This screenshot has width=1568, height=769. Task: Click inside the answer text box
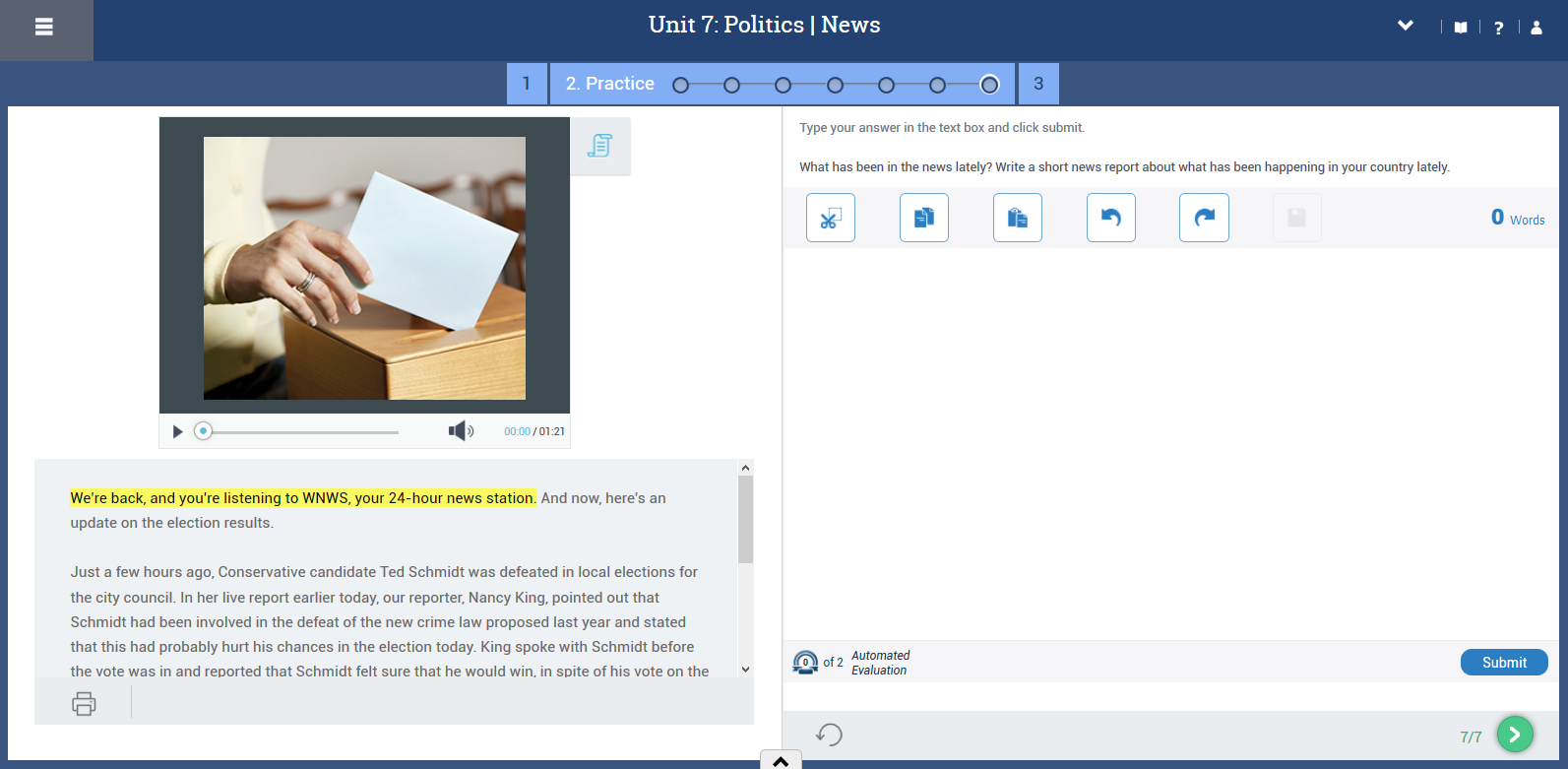pyautogui.click(x=1171, y=443)
